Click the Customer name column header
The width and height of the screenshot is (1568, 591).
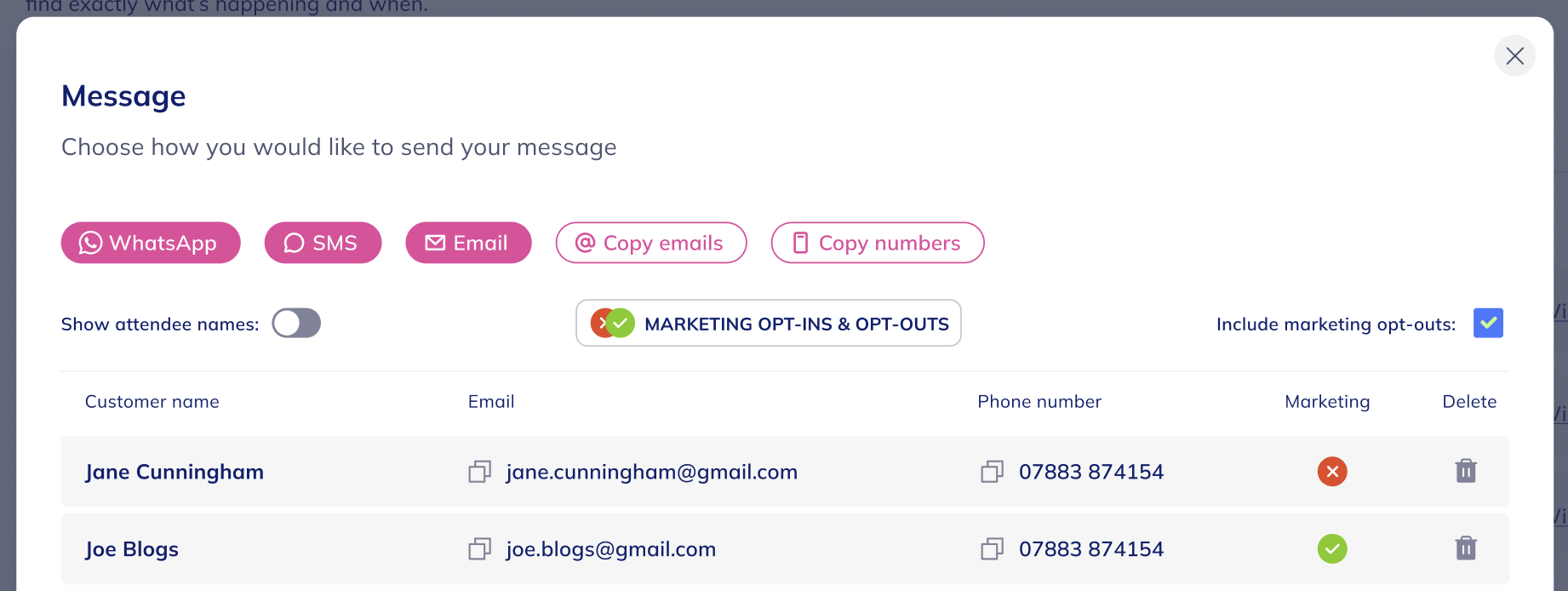pyautogui.click(x=152, y=402)
